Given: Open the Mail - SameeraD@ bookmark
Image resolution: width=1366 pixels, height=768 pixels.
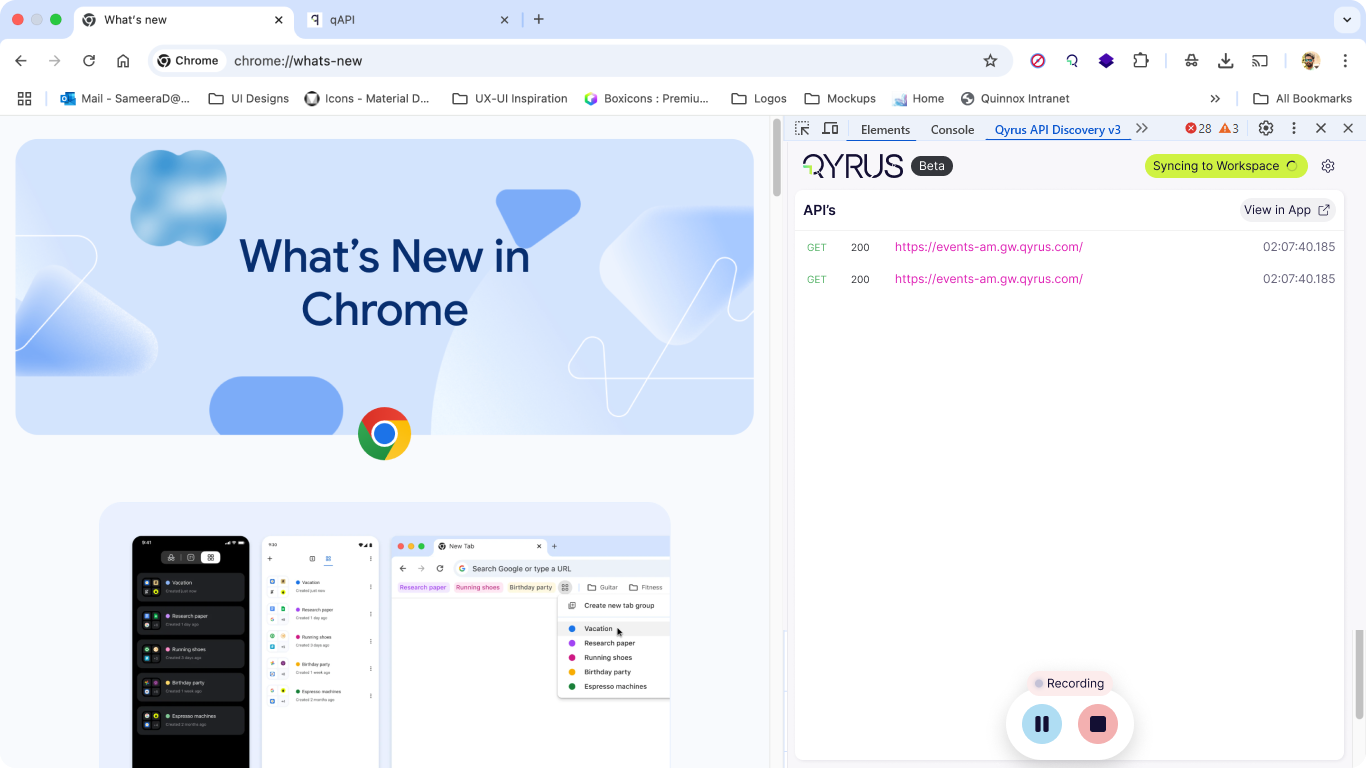Looking at the screenshot, I should (x=125, y=98).
